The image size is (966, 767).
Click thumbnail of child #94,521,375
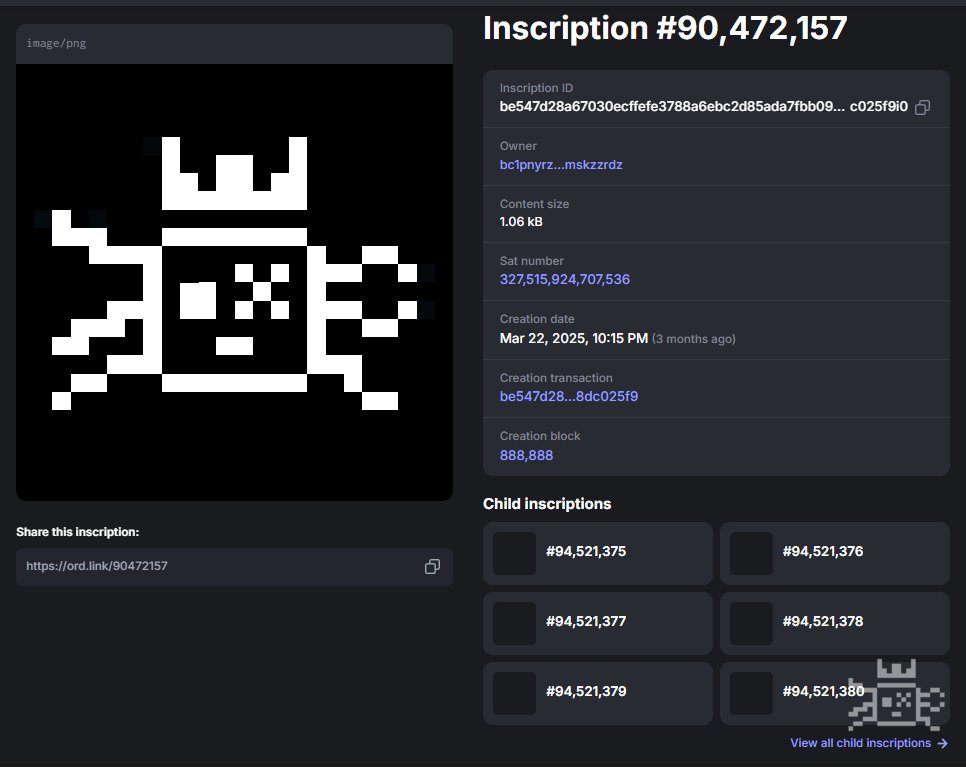pyautogui.click(x=514, y=553)
